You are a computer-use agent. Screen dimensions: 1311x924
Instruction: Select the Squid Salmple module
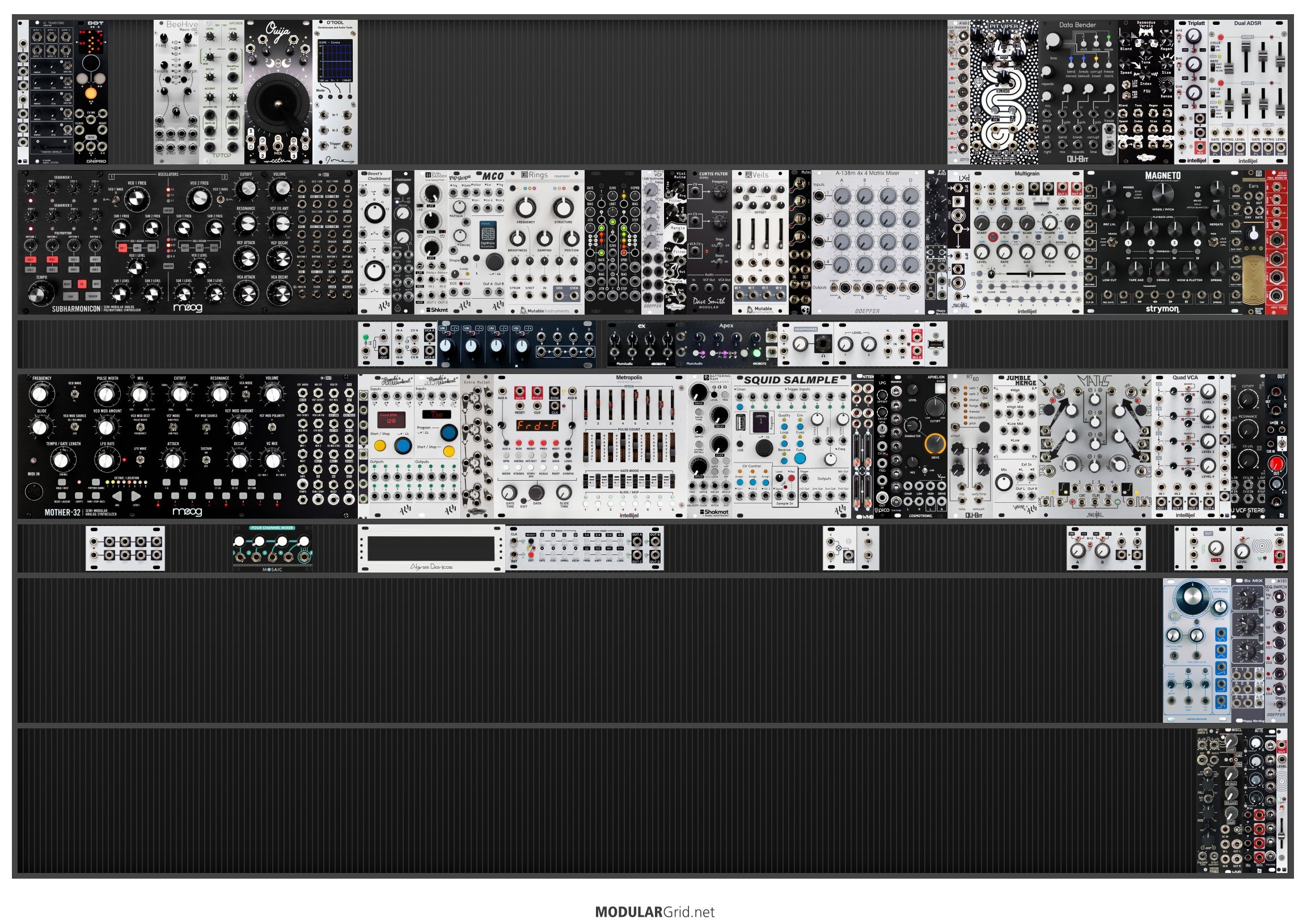pyautogui.click(x=792, y=447)
